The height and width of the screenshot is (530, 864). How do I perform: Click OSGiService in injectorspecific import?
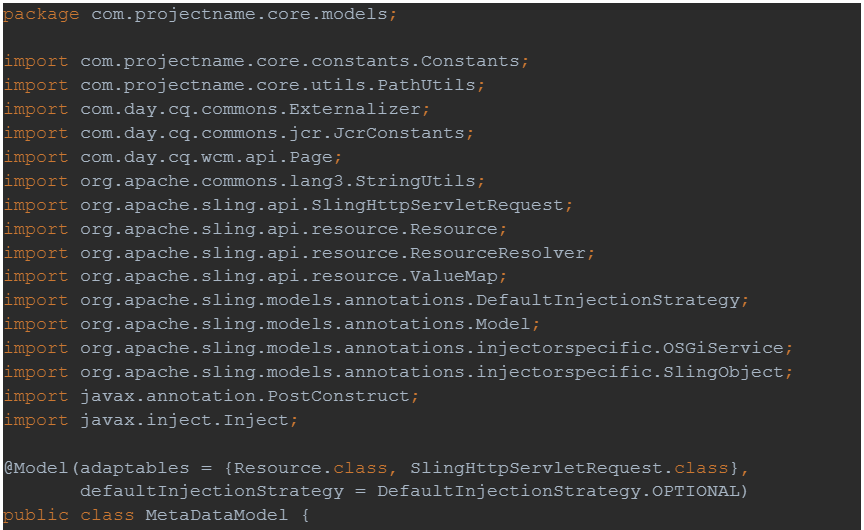pyautogui.click(x=722, y=349)
